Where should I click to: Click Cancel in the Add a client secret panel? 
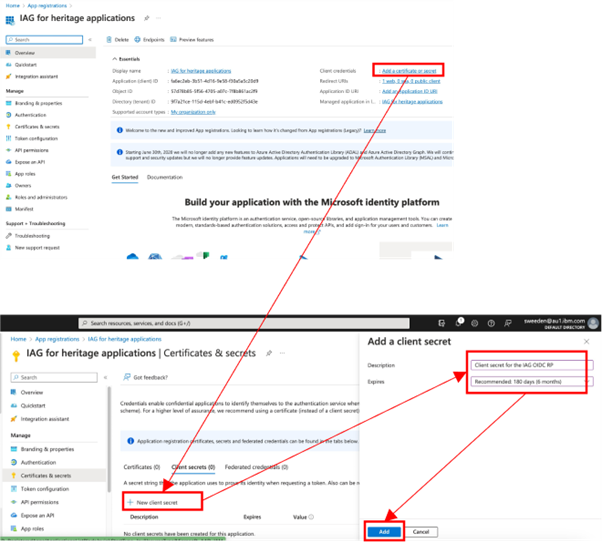coord(421,532)
